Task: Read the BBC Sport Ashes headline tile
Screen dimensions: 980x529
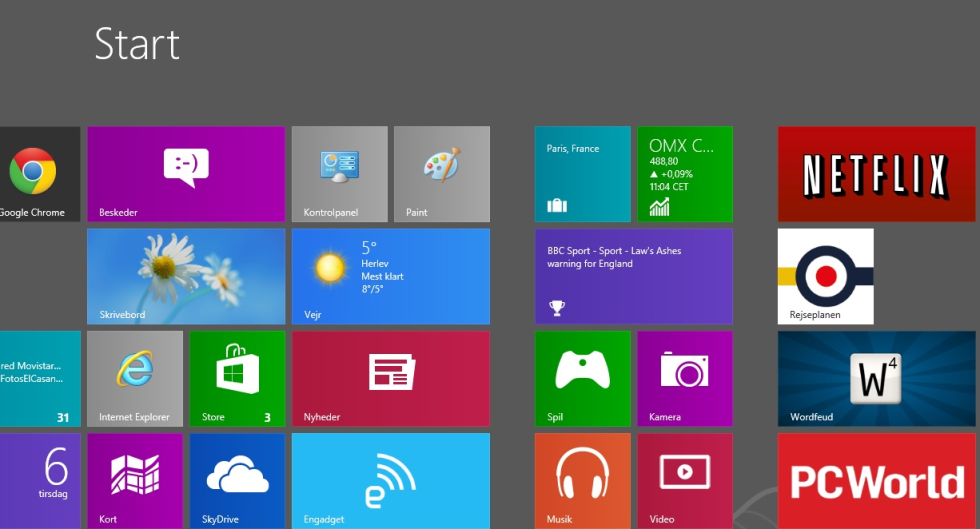Action: point(633,276)
